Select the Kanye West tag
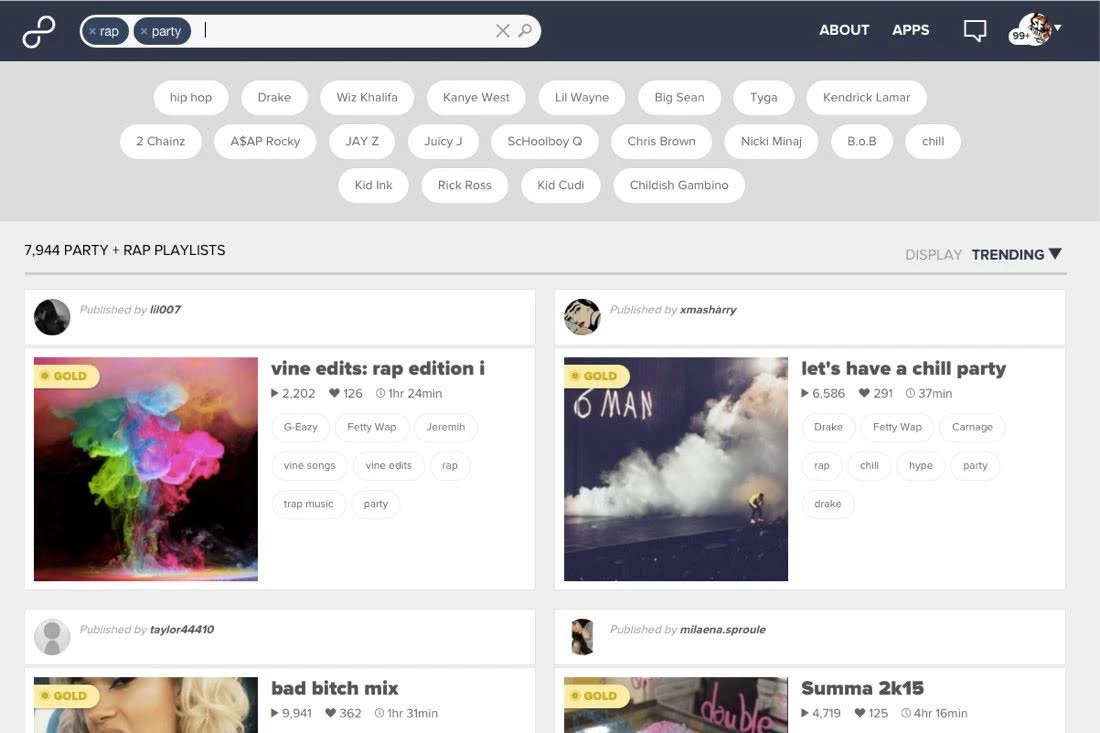The width and height of the screenshot is (1100, 733). [x=476, y=97]
